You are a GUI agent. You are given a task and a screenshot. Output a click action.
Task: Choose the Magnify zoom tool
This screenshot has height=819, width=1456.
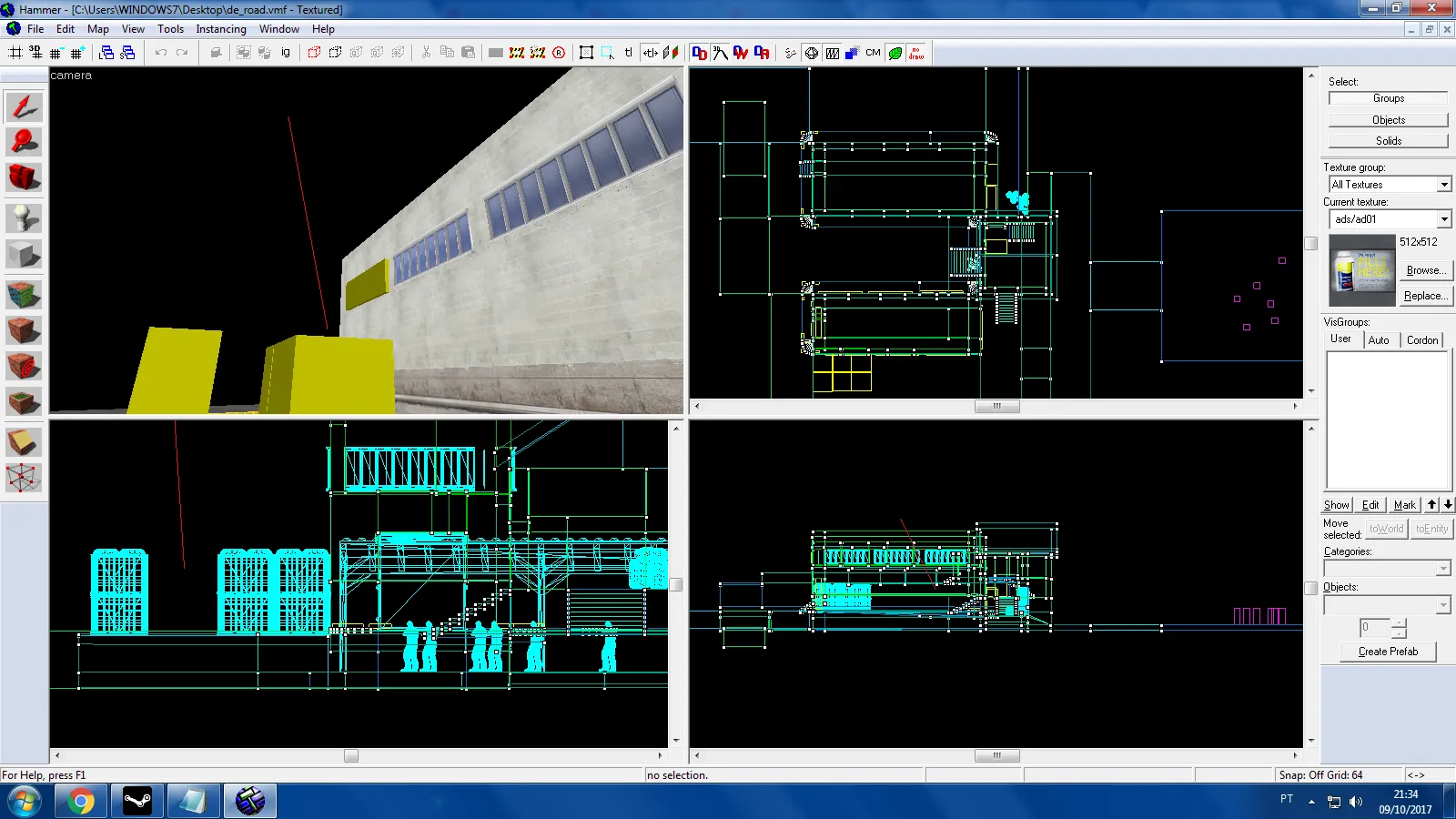(24, 142)
